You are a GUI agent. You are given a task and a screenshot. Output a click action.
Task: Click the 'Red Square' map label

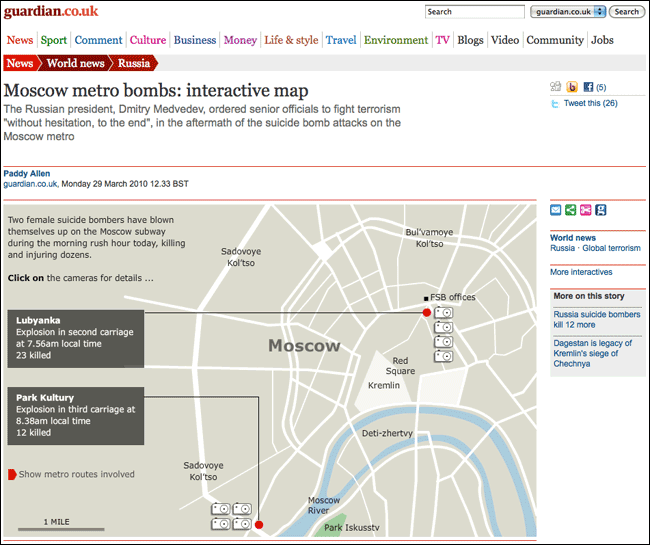pos(400,366)
